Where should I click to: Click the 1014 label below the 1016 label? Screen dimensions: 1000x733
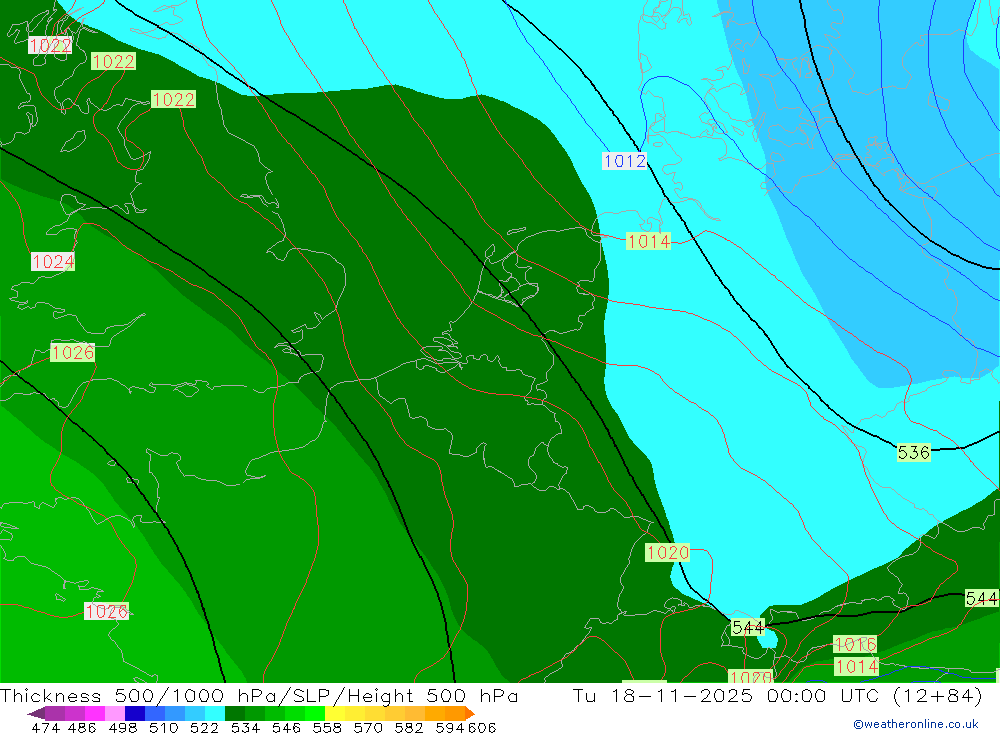pos(857,667)
